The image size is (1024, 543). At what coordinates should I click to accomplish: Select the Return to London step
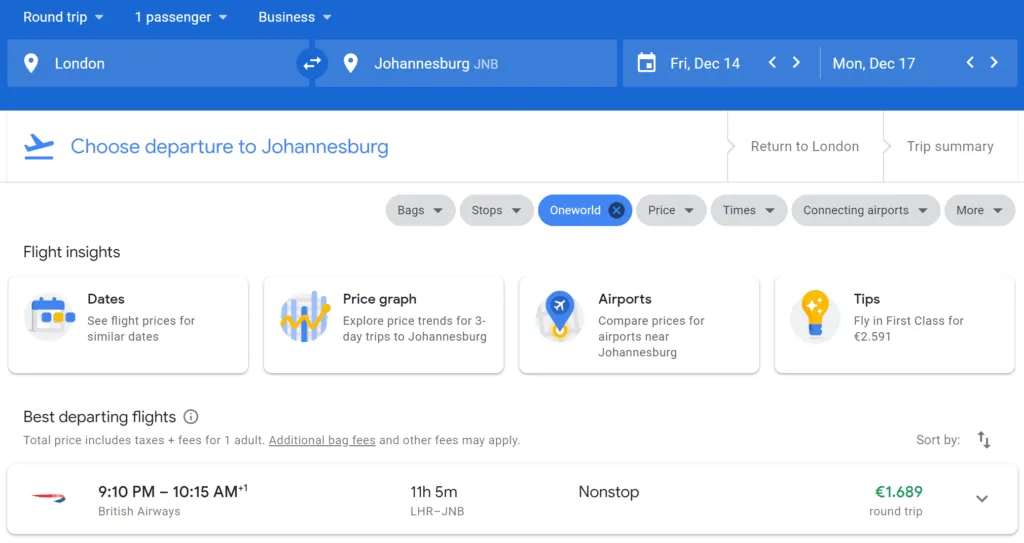point(804,146)
